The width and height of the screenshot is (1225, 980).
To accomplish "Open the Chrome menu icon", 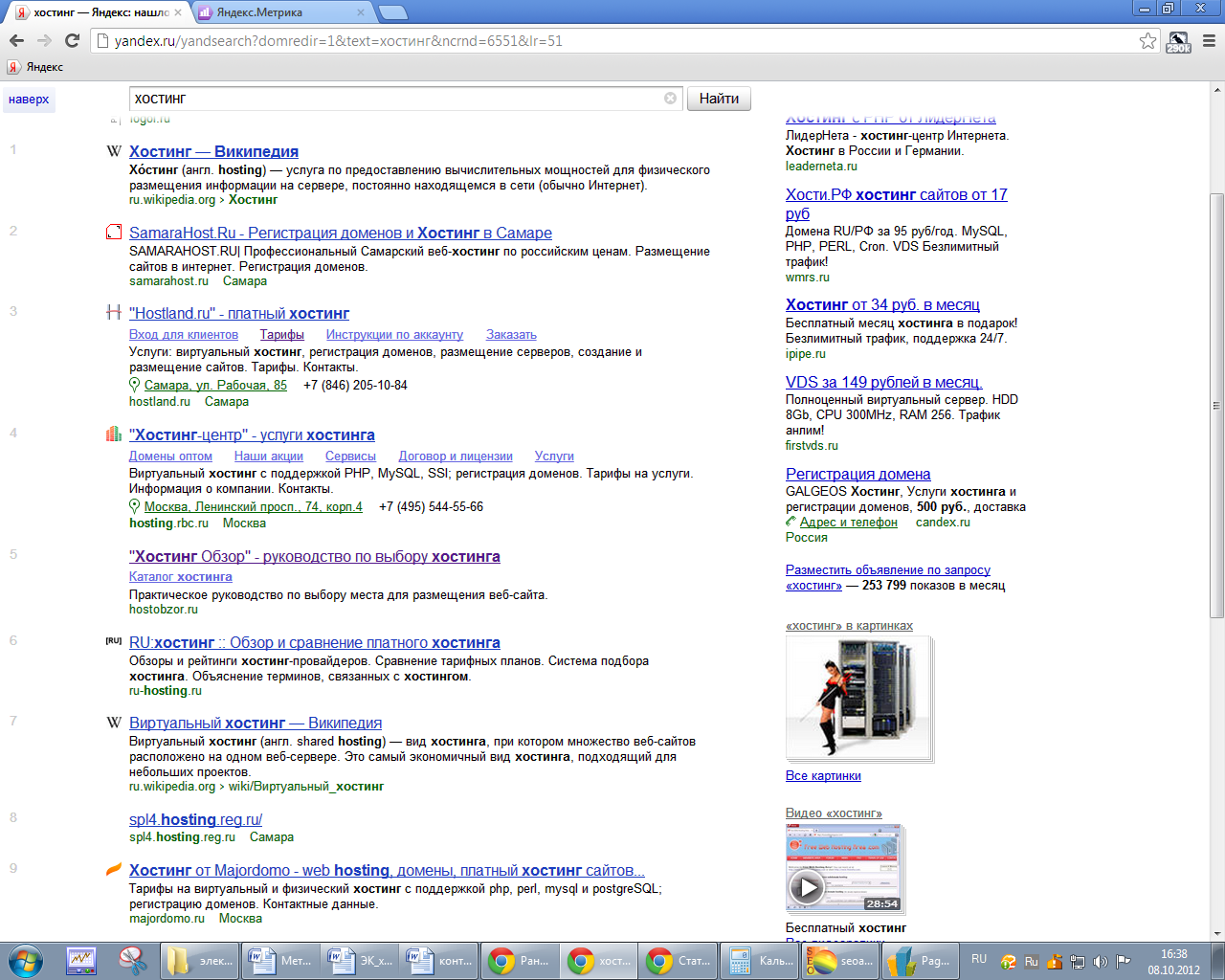I will (x=1209, y=41).
